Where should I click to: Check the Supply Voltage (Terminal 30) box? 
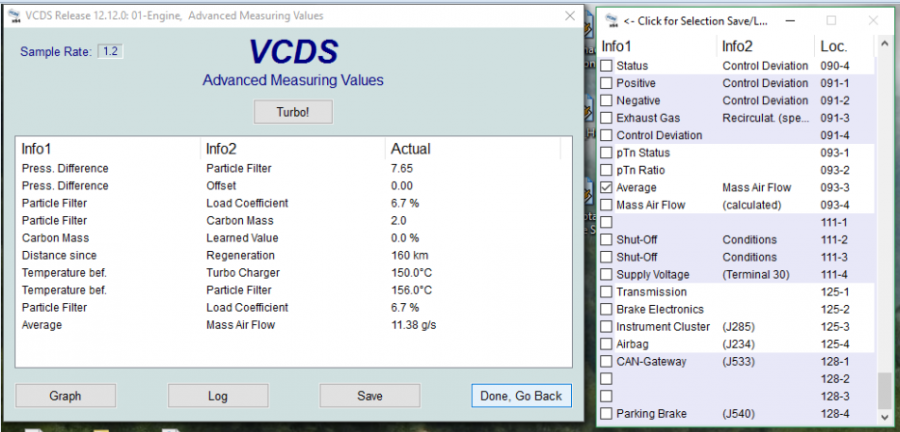(606, 275)
